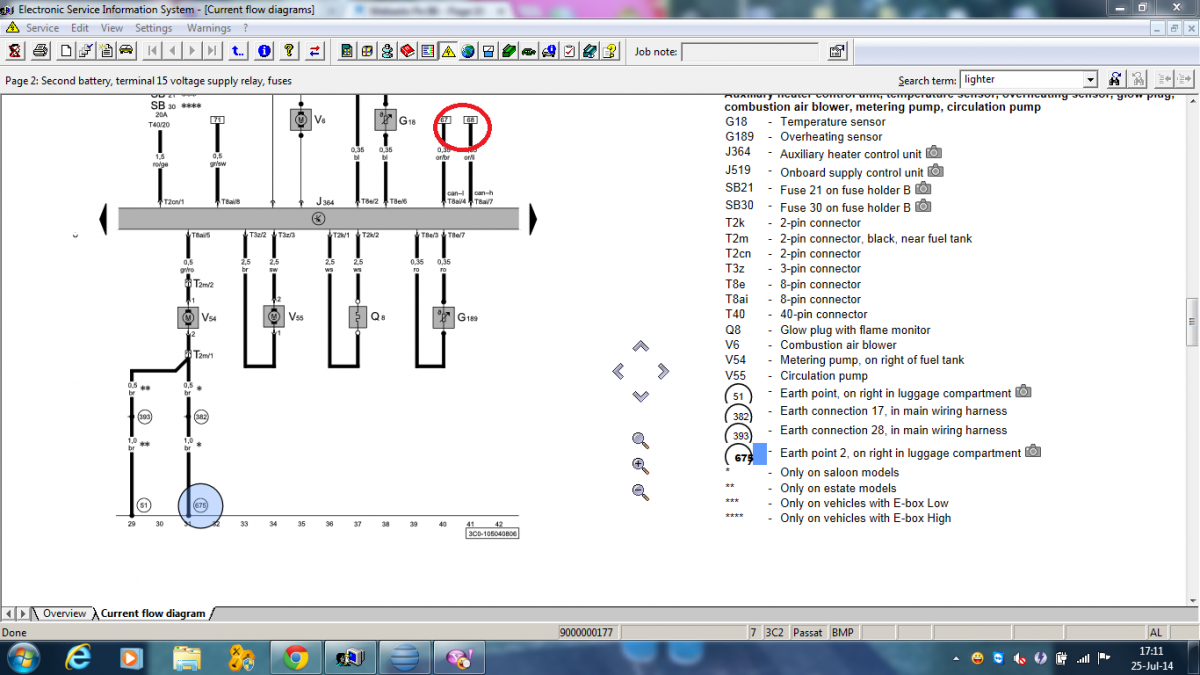Click camera icon beside Earth point 51
Viewport: 1200px width, 675px height.
(x=1023, y=393)
